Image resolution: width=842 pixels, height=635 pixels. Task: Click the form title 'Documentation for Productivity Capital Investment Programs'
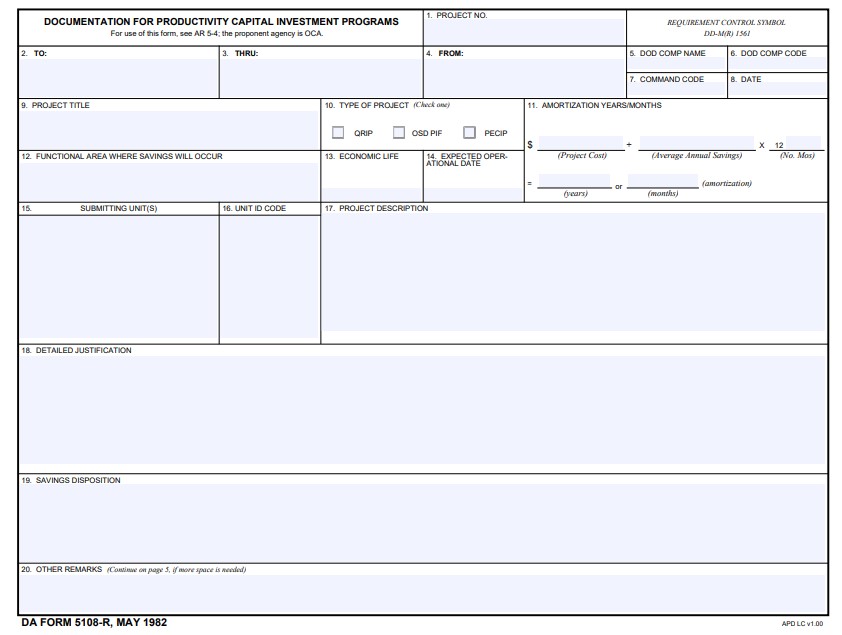click(221, 21)
